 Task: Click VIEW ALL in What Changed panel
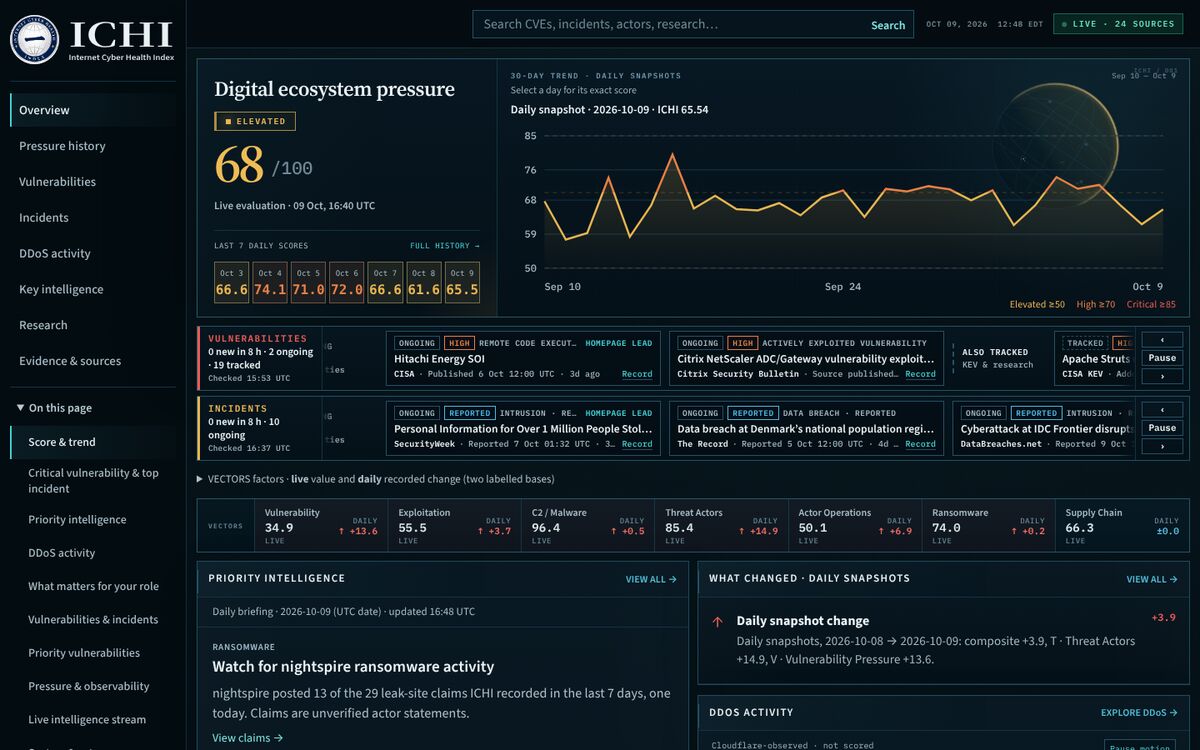1152,579
